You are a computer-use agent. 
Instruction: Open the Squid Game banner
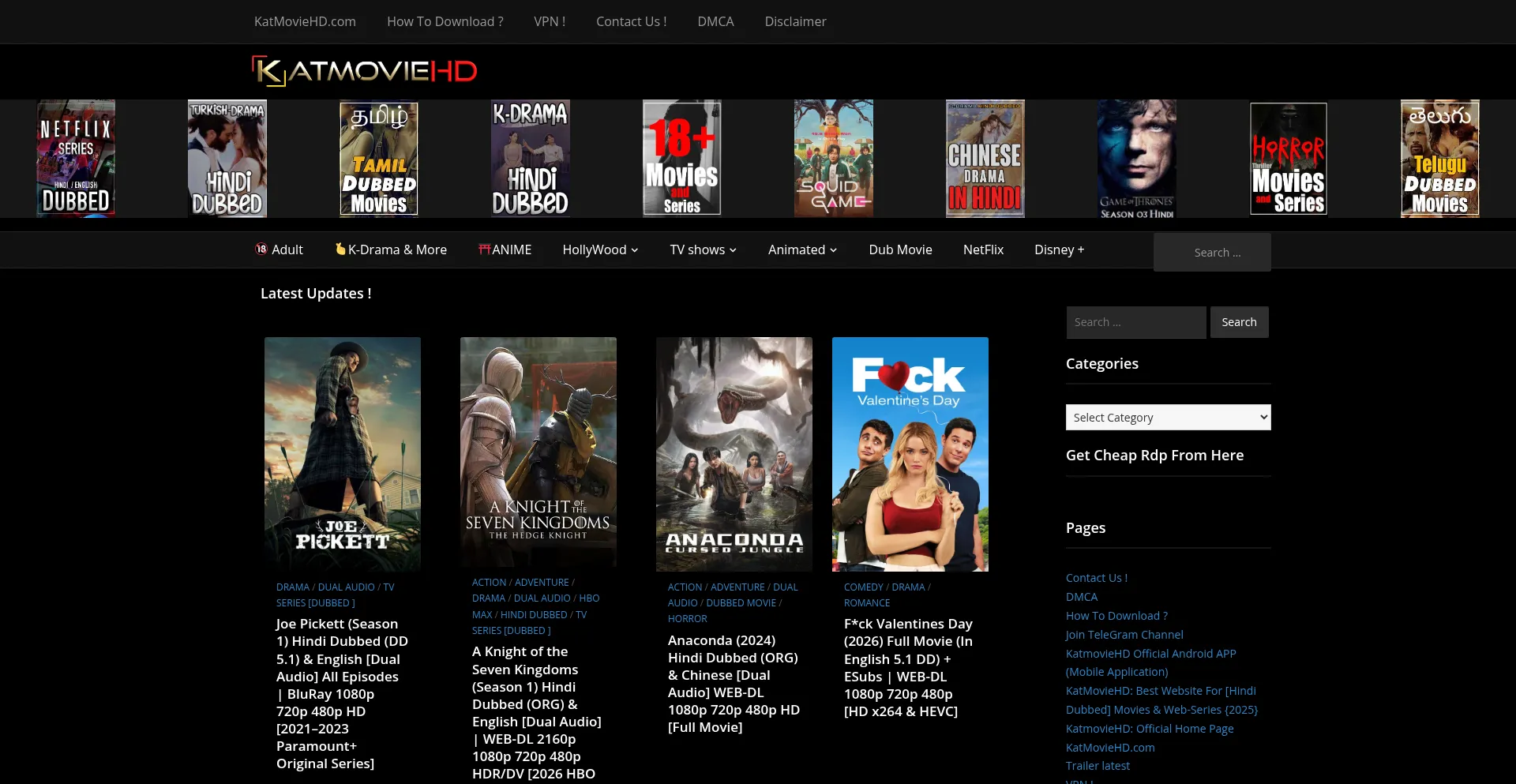(x=834, y=158)
